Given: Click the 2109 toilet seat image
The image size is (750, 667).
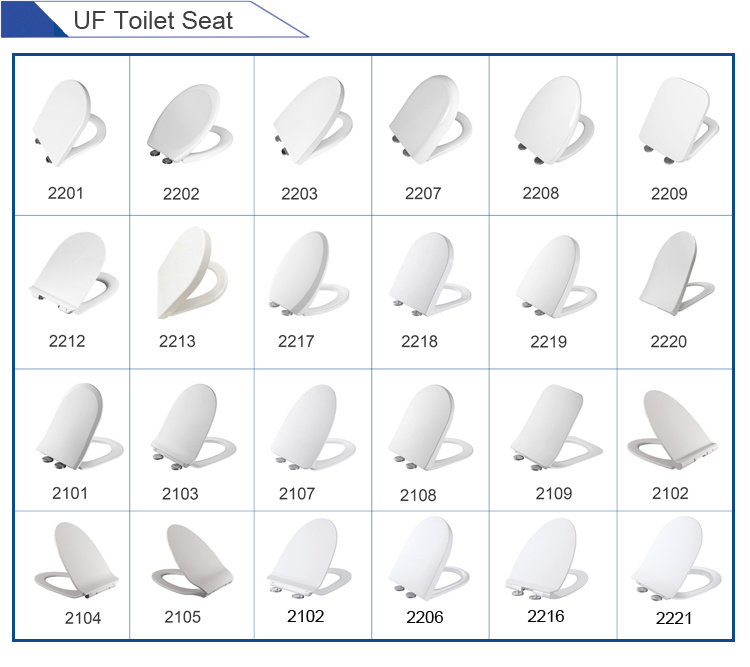Looking at the screenshot, I should (556, 427).
